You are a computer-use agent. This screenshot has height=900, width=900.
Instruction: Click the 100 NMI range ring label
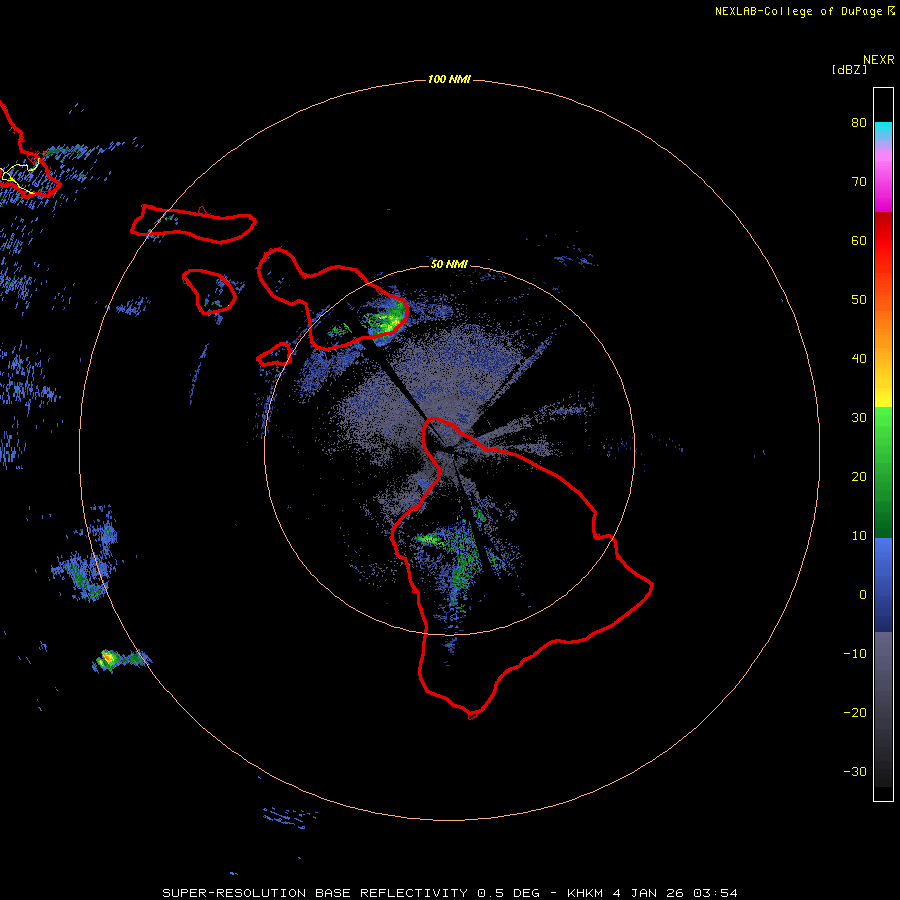coord(449,79)
